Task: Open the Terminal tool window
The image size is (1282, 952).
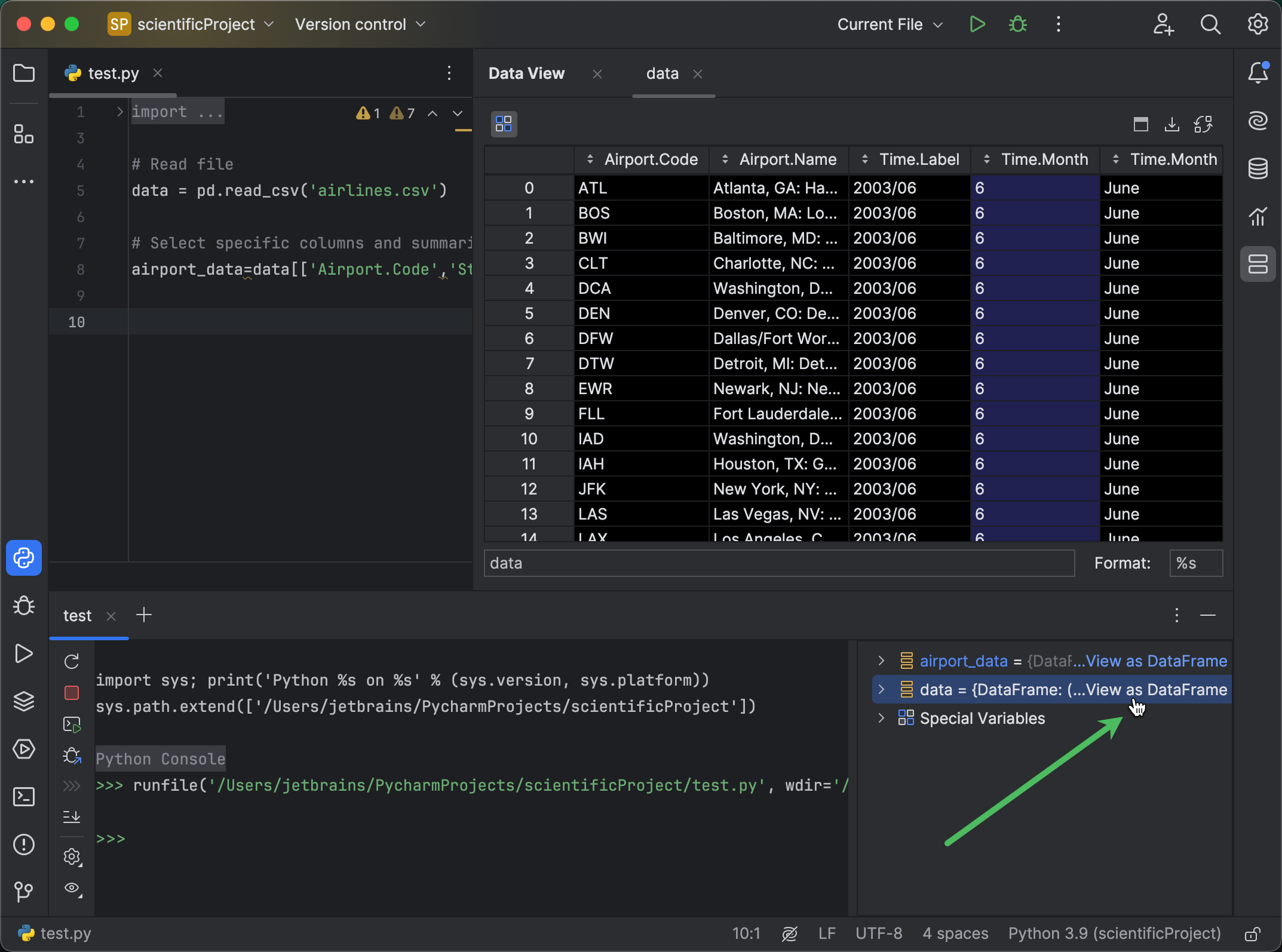Action: click(x=24, y=796)
